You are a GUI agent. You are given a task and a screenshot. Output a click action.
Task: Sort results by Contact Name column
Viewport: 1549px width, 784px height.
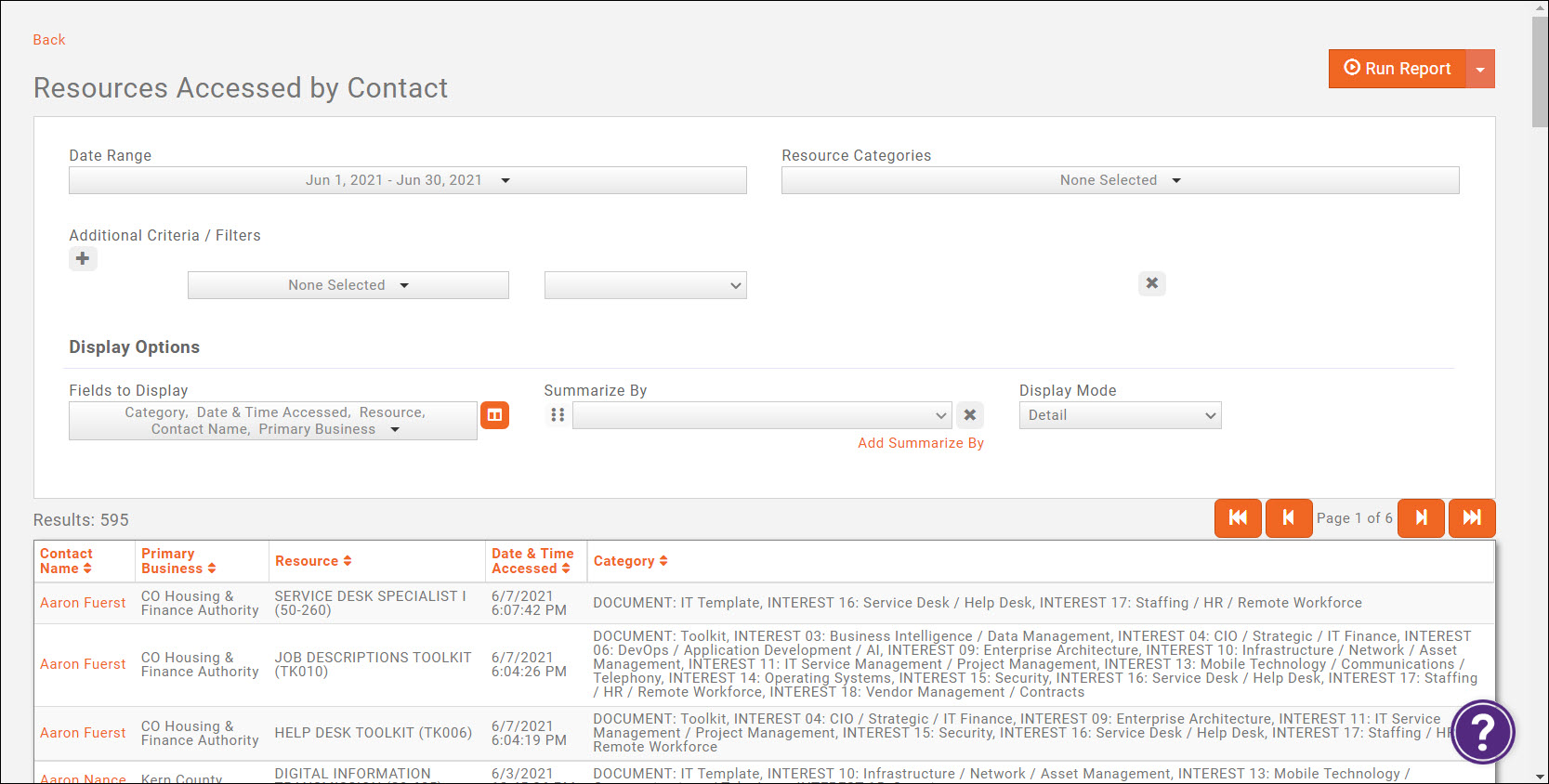(66, 561)
